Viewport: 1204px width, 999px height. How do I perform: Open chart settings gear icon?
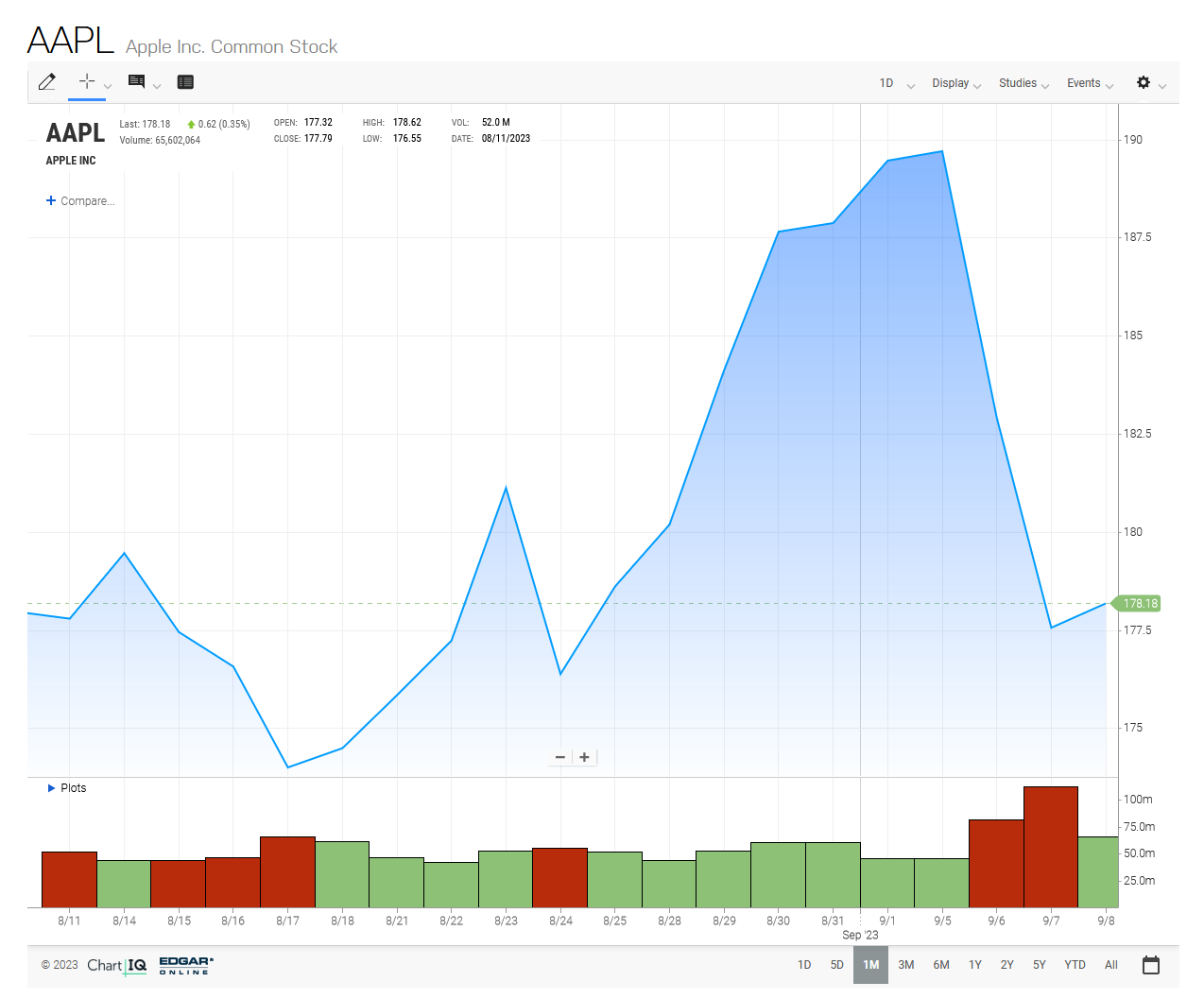pos(1144,82)
